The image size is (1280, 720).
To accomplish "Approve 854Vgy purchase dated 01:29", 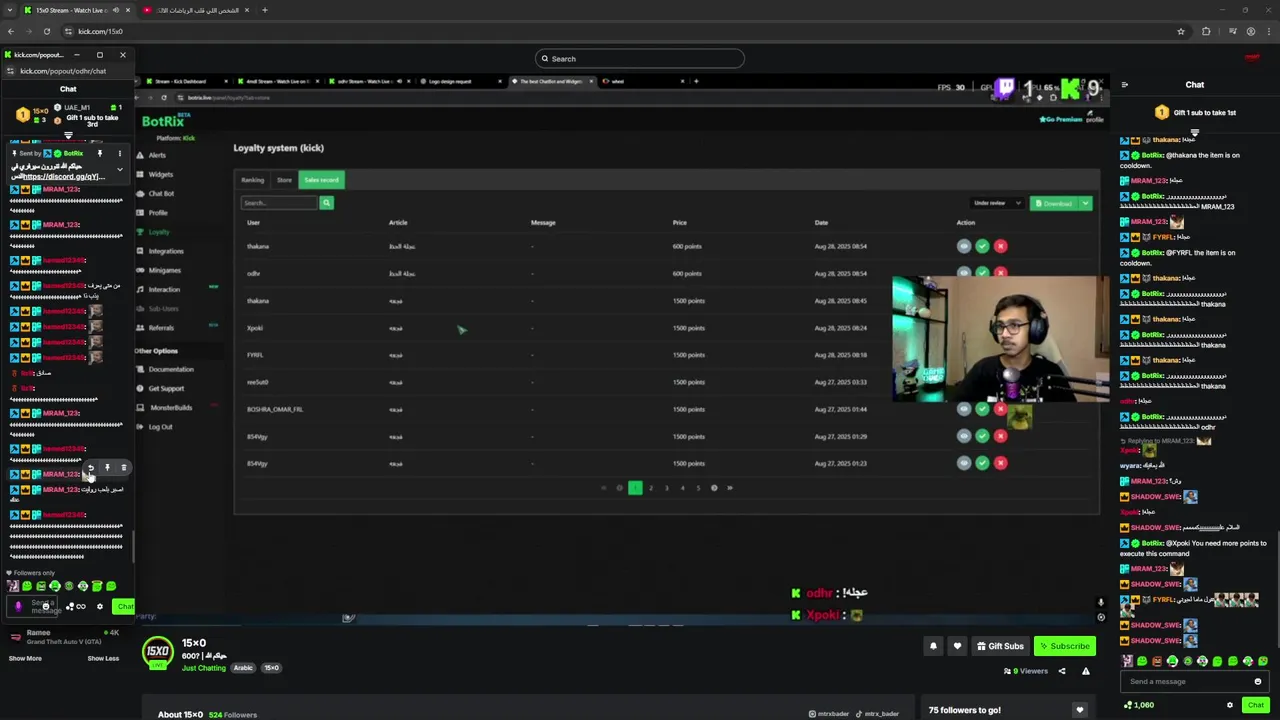I will point(982,436).
